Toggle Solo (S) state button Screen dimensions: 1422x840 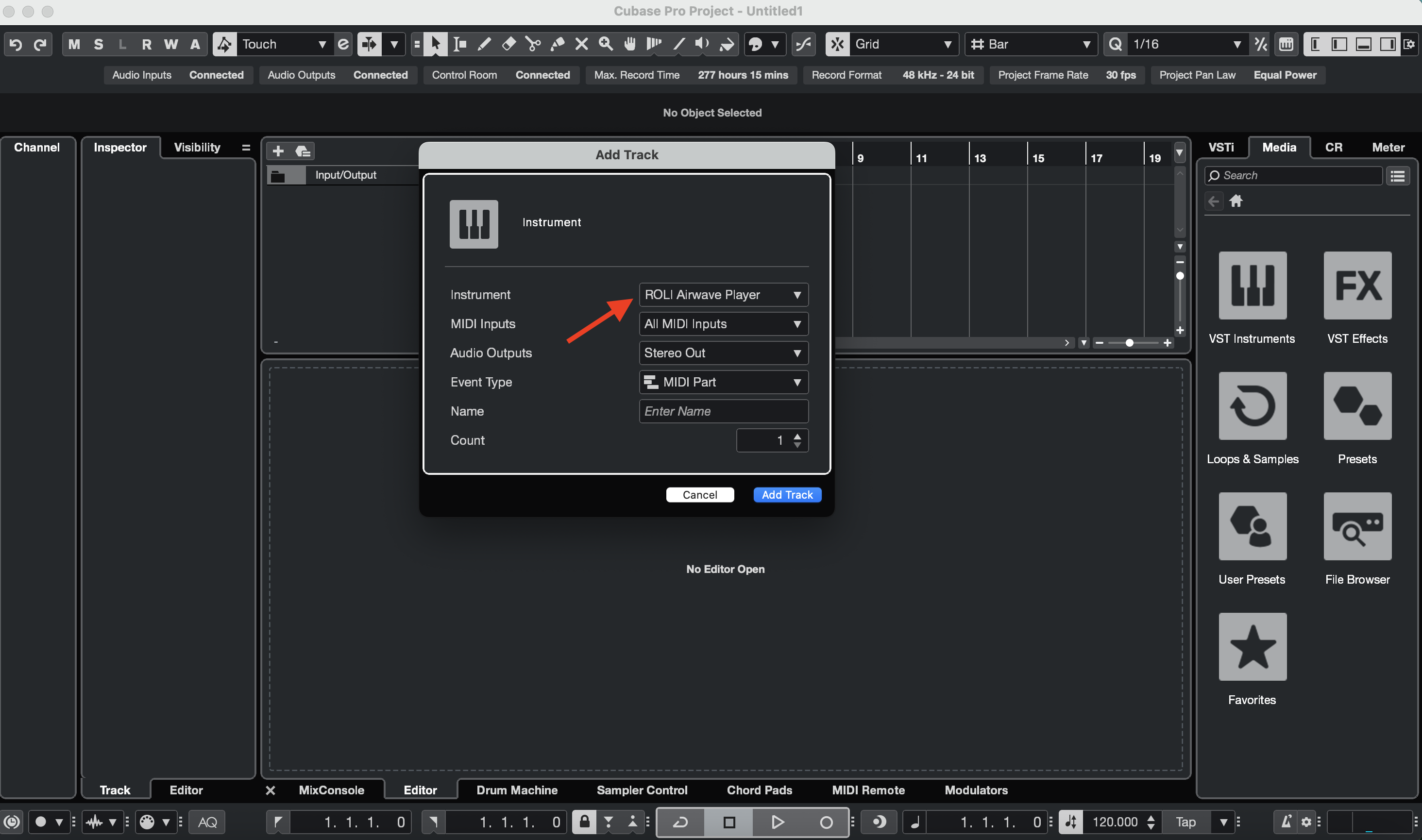click(x=99, y=44)
